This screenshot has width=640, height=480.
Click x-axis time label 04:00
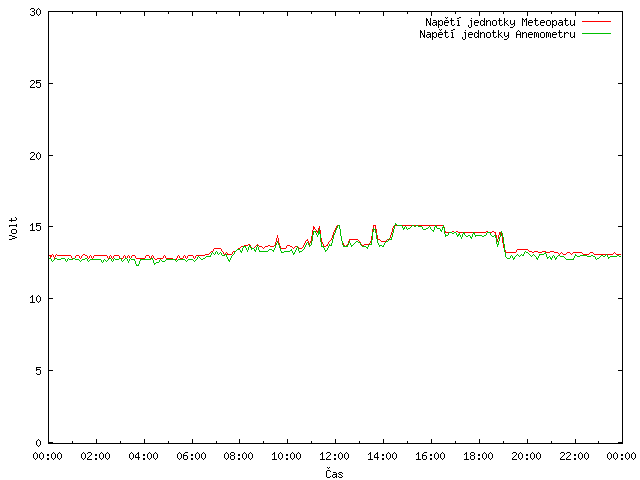143,456
